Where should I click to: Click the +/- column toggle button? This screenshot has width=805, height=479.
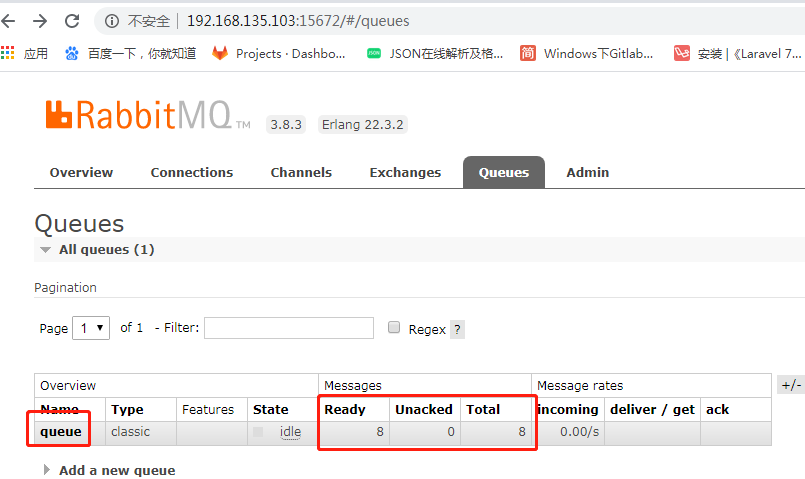pyautogui.click(x=790, y=385)
